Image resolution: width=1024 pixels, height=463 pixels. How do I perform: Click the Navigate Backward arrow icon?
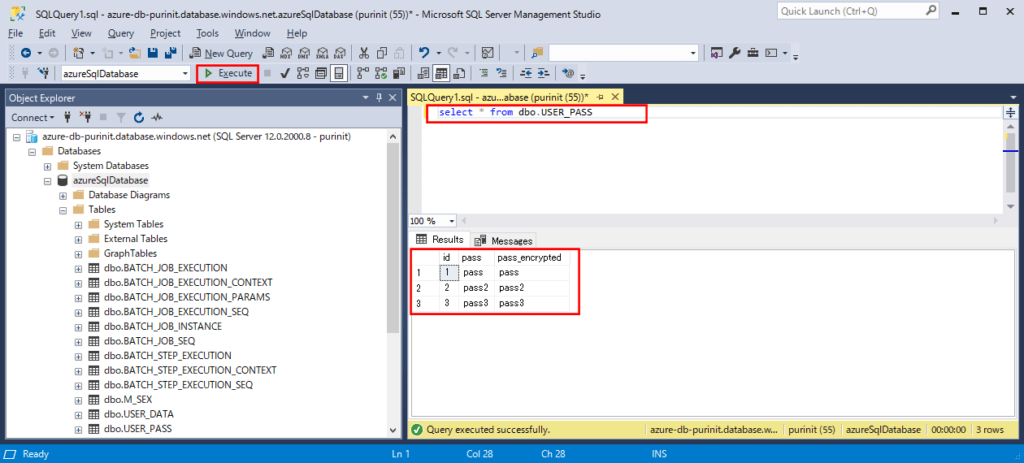coord(25,54)
